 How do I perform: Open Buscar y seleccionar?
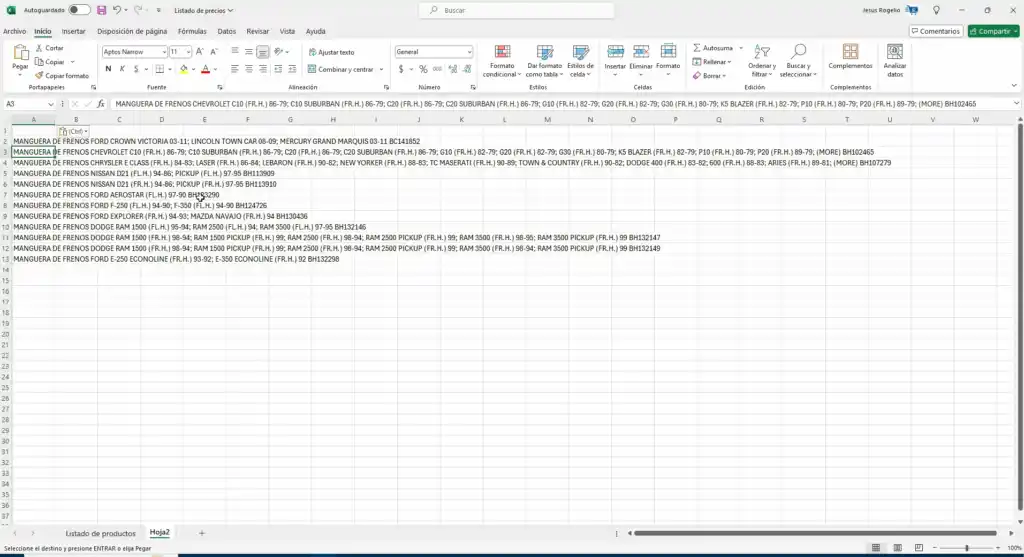(798, 61)
